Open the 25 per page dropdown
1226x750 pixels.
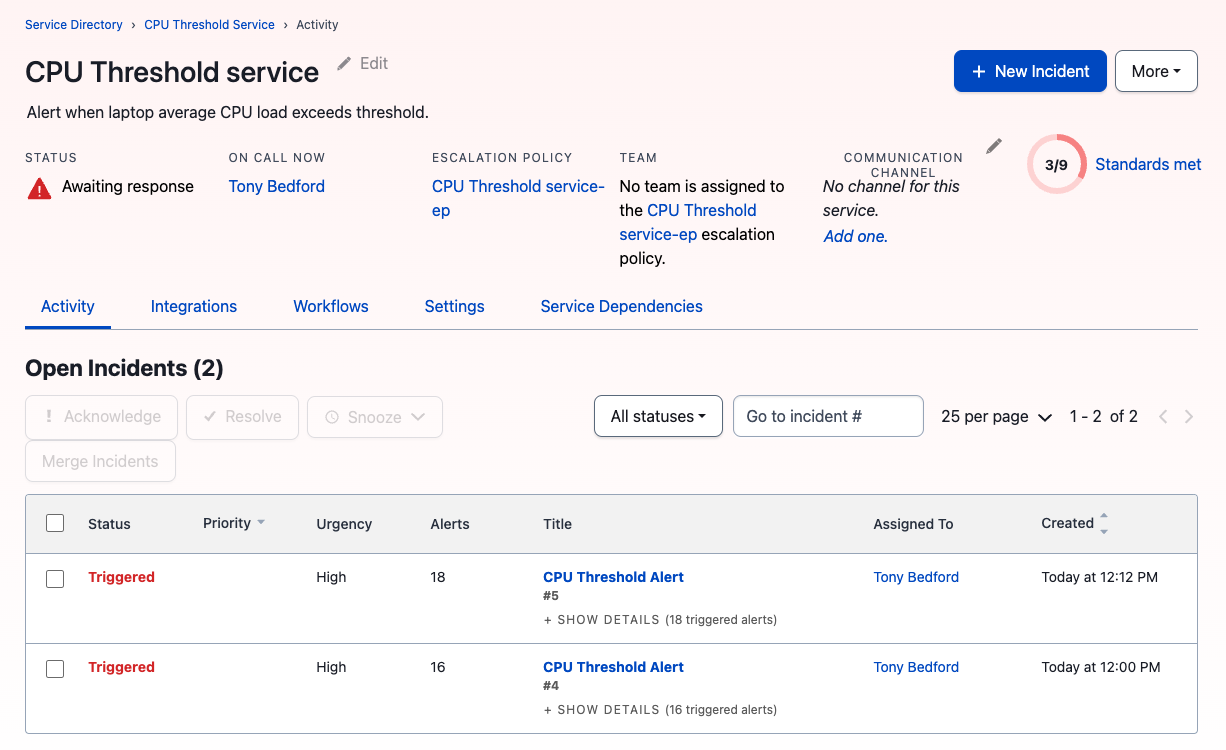(996, 416)
